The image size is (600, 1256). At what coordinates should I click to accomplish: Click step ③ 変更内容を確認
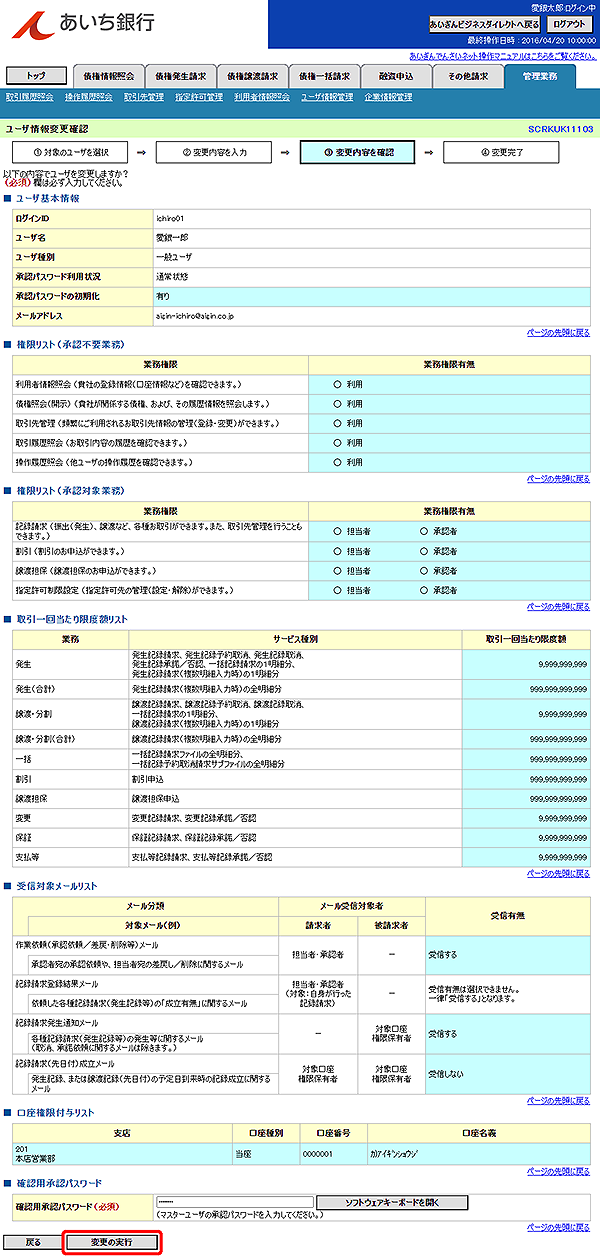click(358, 153)
